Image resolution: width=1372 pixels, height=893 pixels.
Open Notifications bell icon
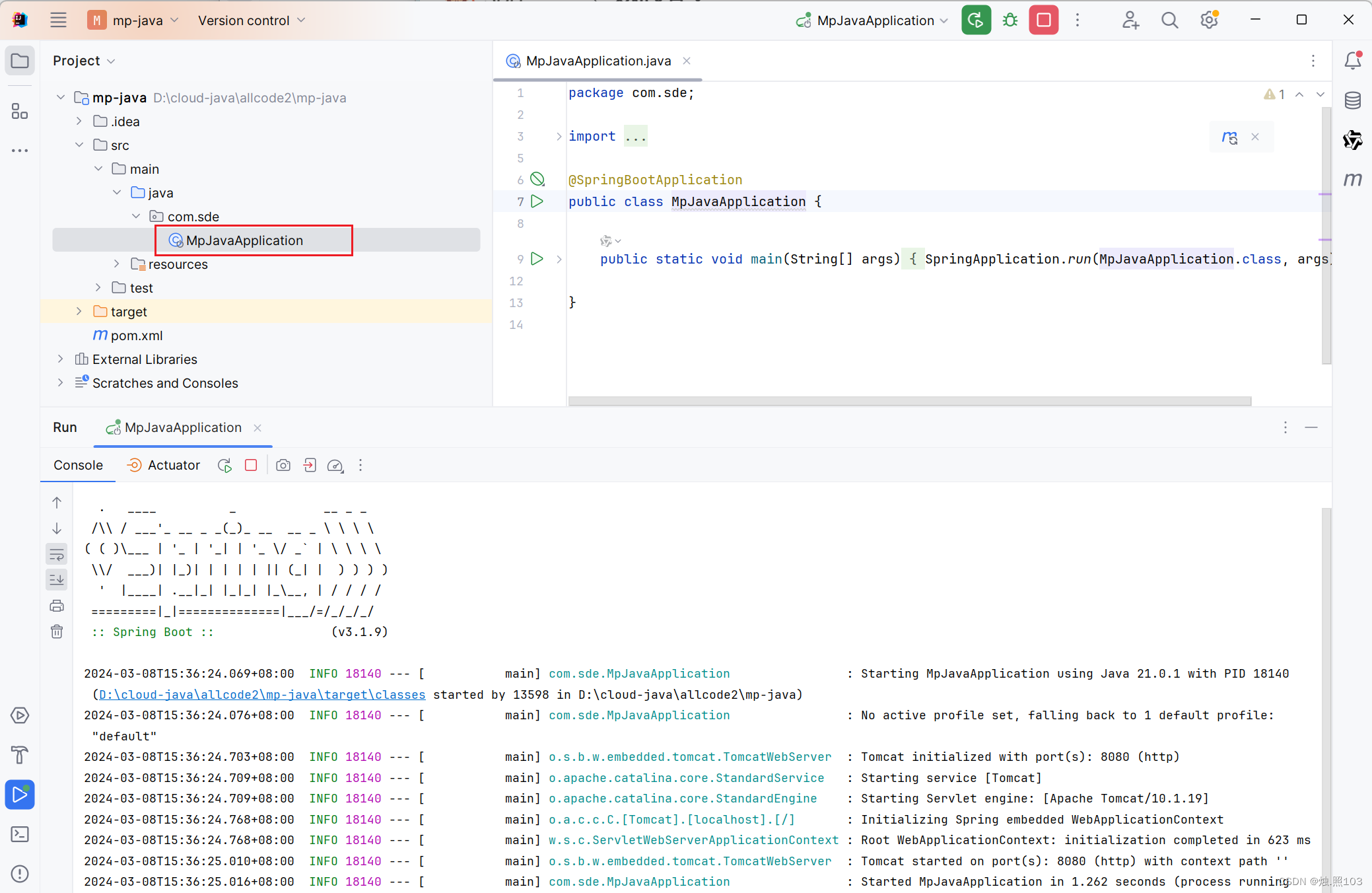(x=1352, y=61)
